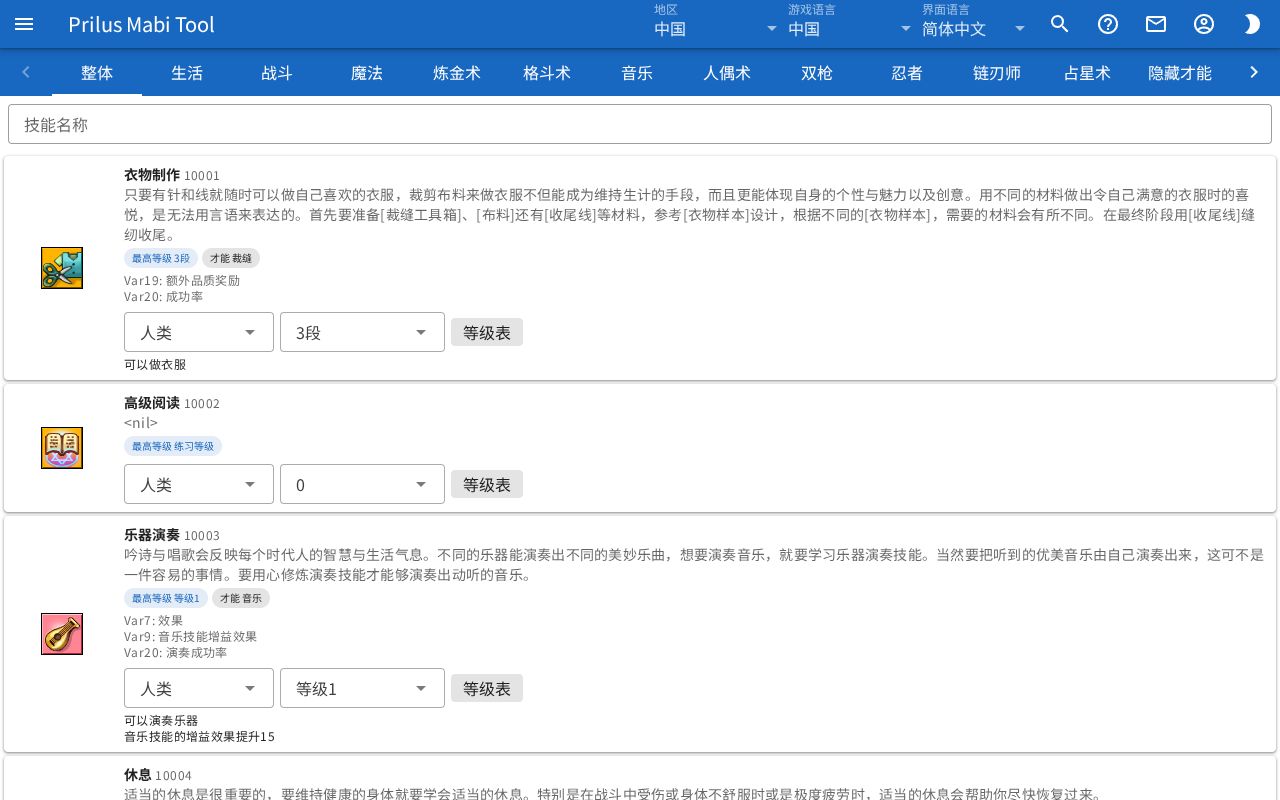Click the search magnifier icon

click(x=1060, y=24)
